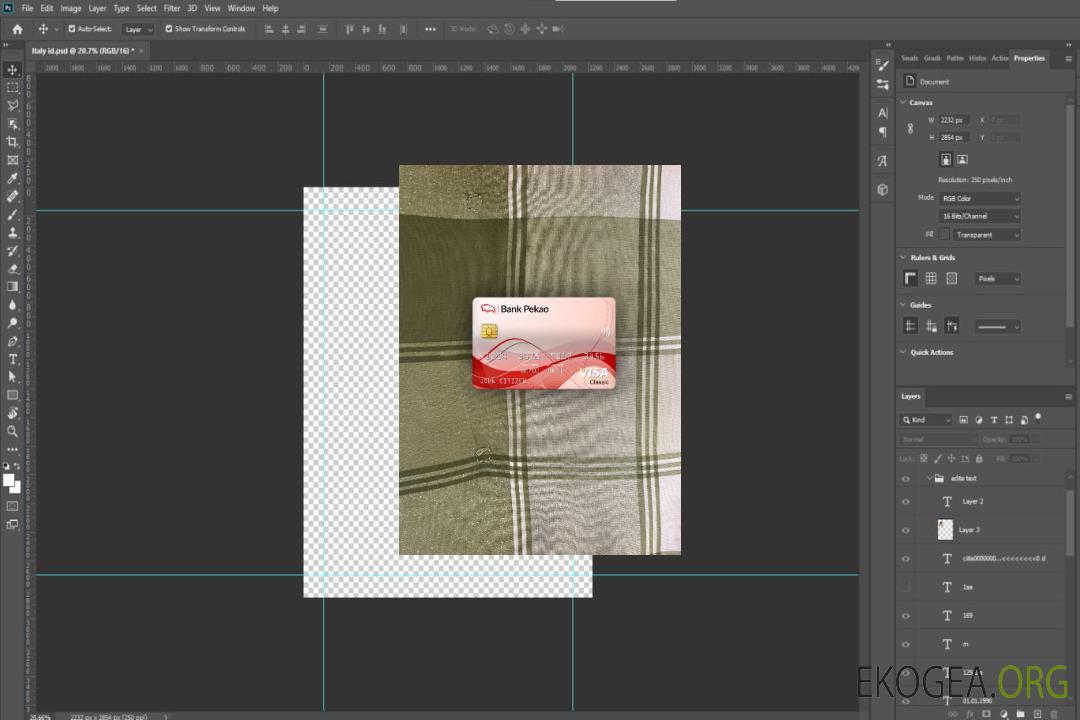The width and height of the screenshot is (1080, 720).
Task: Select the Brush tool
Action: coord(13,215)
